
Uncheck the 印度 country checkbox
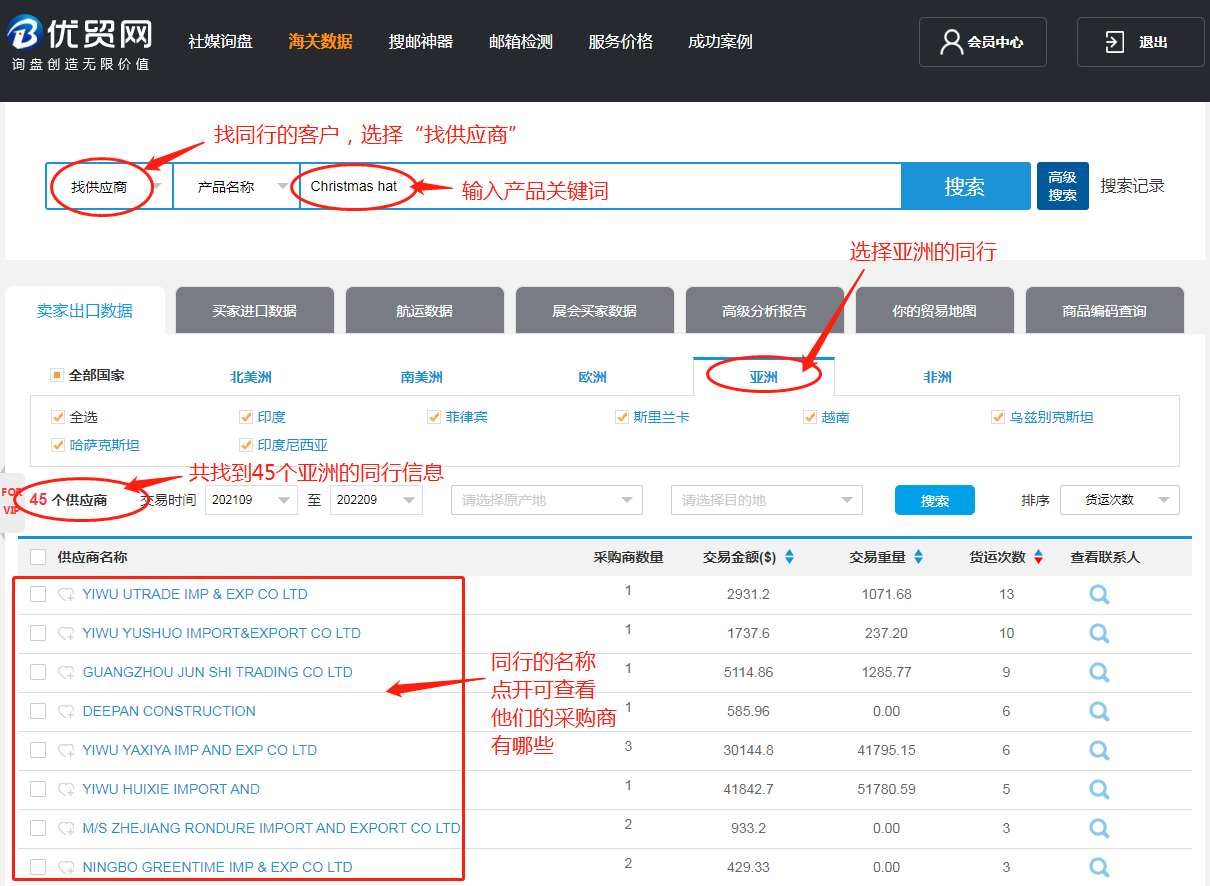pyautogui.click(x=246, y=417)
